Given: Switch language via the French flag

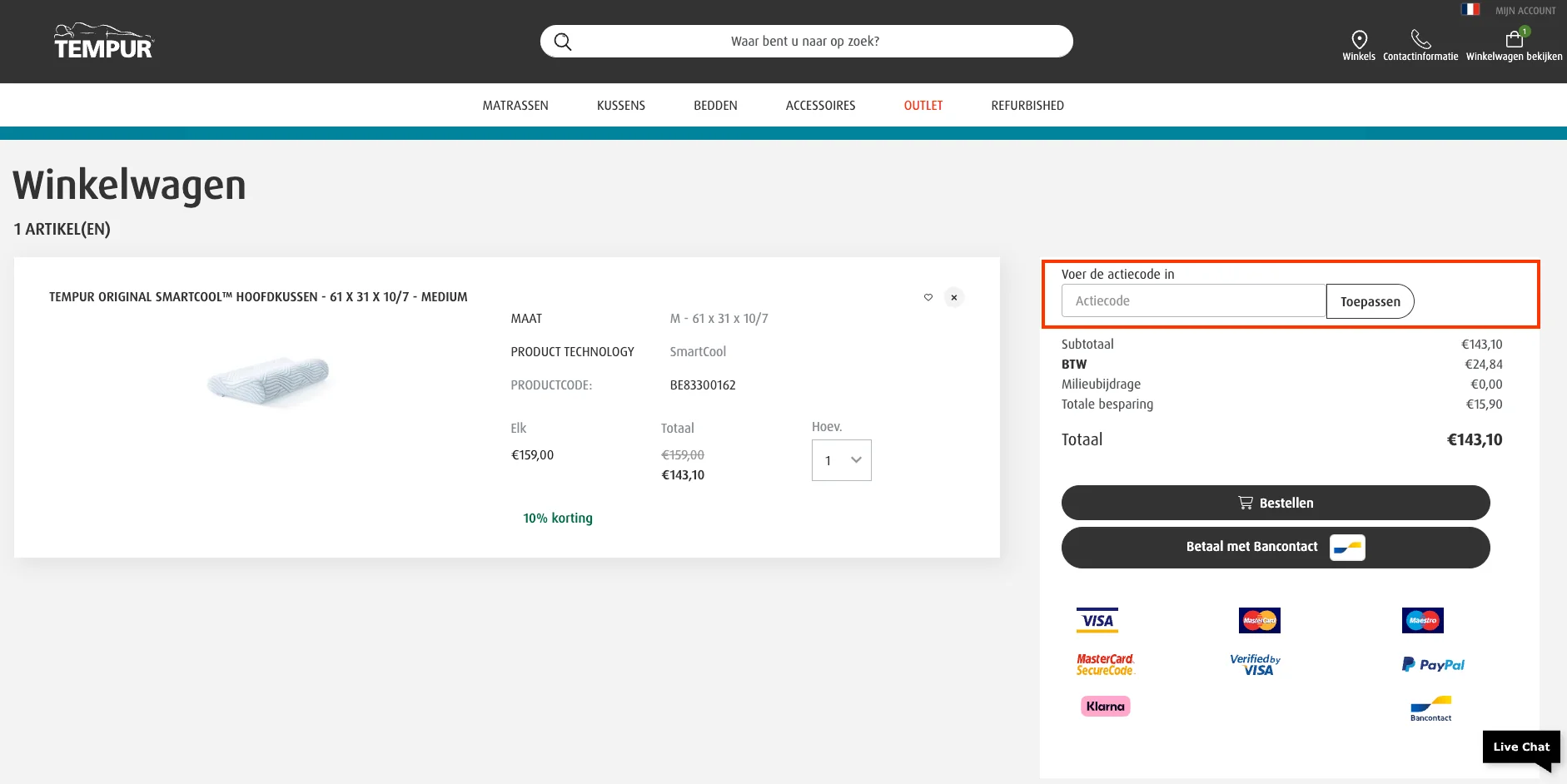Looking at the screenshot, I should (1470, 10).
